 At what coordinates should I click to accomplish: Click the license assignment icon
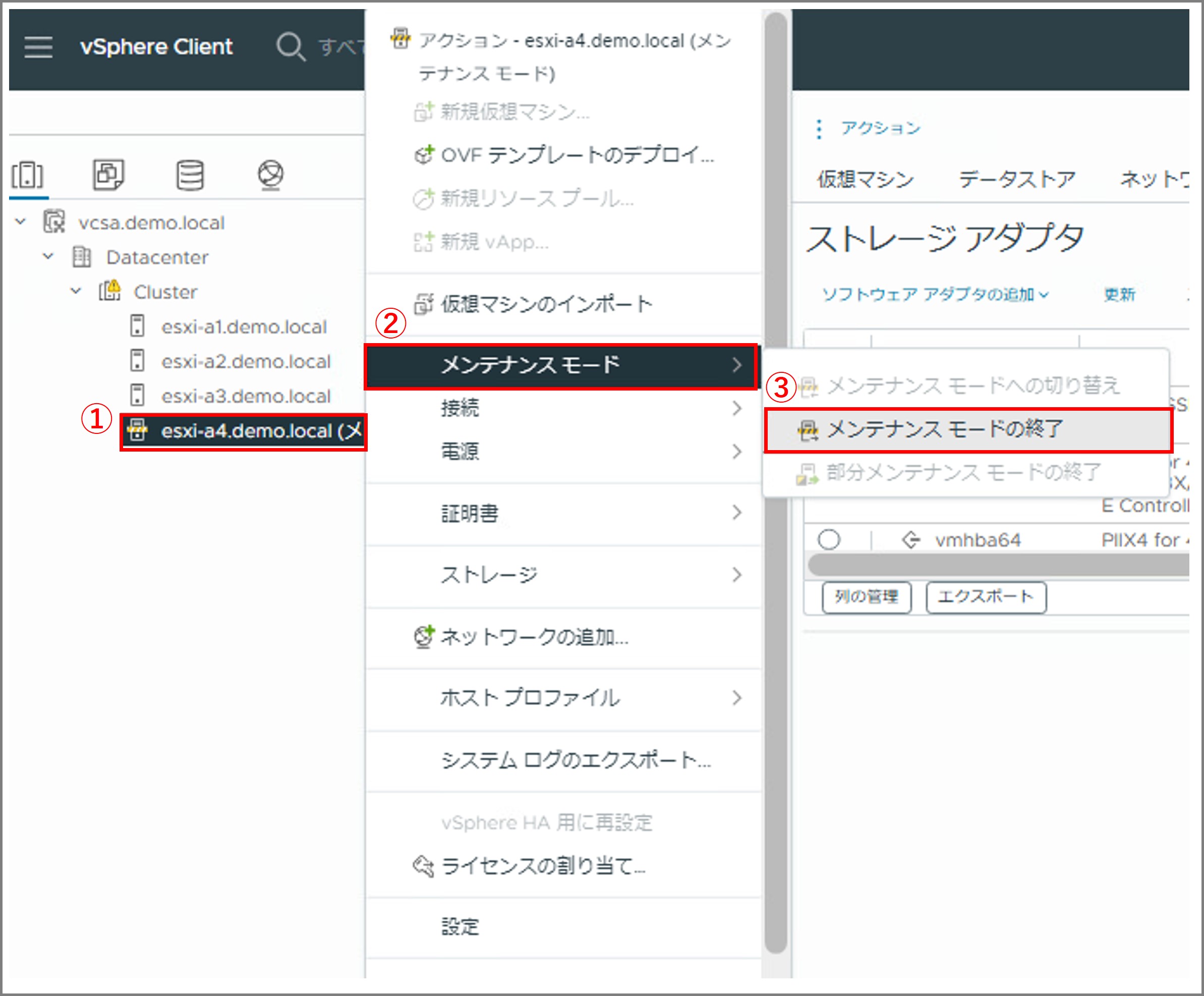click(424, 865)
